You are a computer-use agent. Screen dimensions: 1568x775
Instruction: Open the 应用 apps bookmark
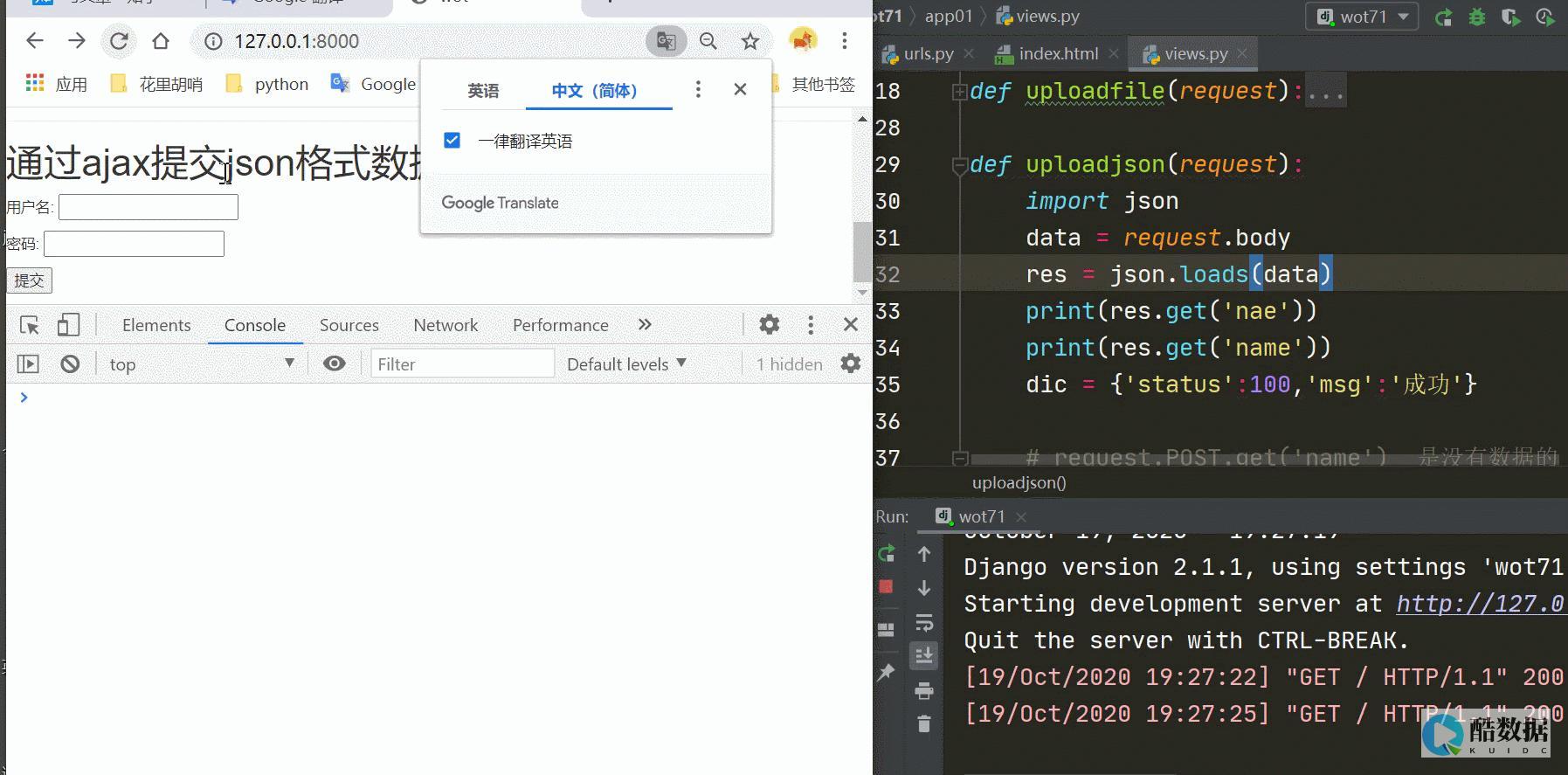pyautogui.click(x=58, y=84)
